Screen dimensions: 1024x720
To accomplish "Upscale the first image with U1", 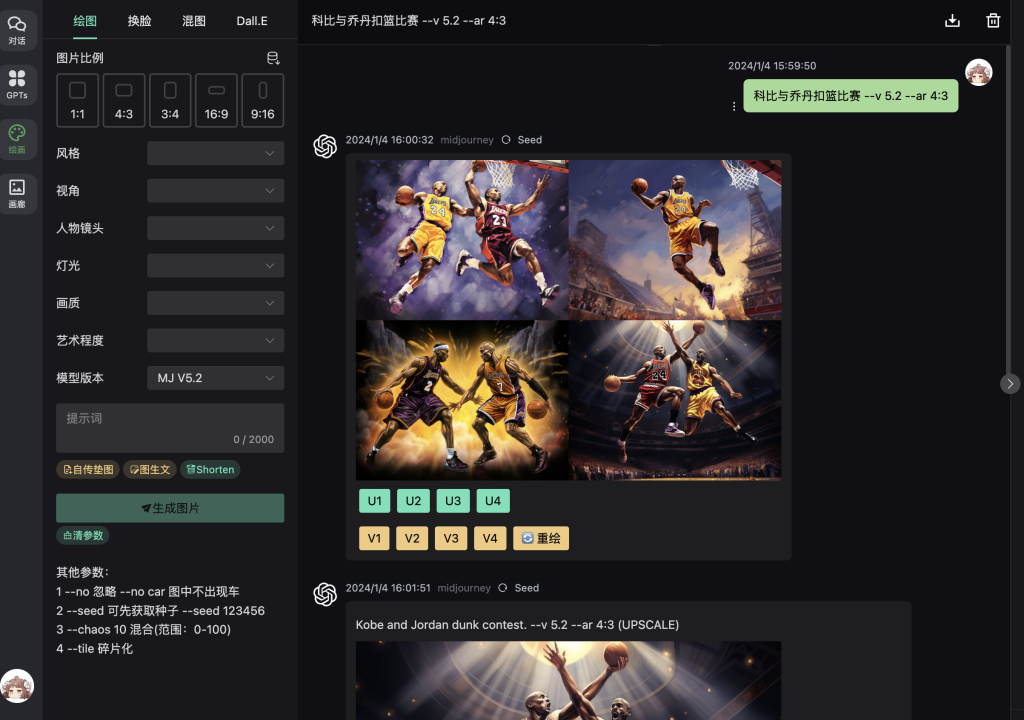I will pos(373,500).
